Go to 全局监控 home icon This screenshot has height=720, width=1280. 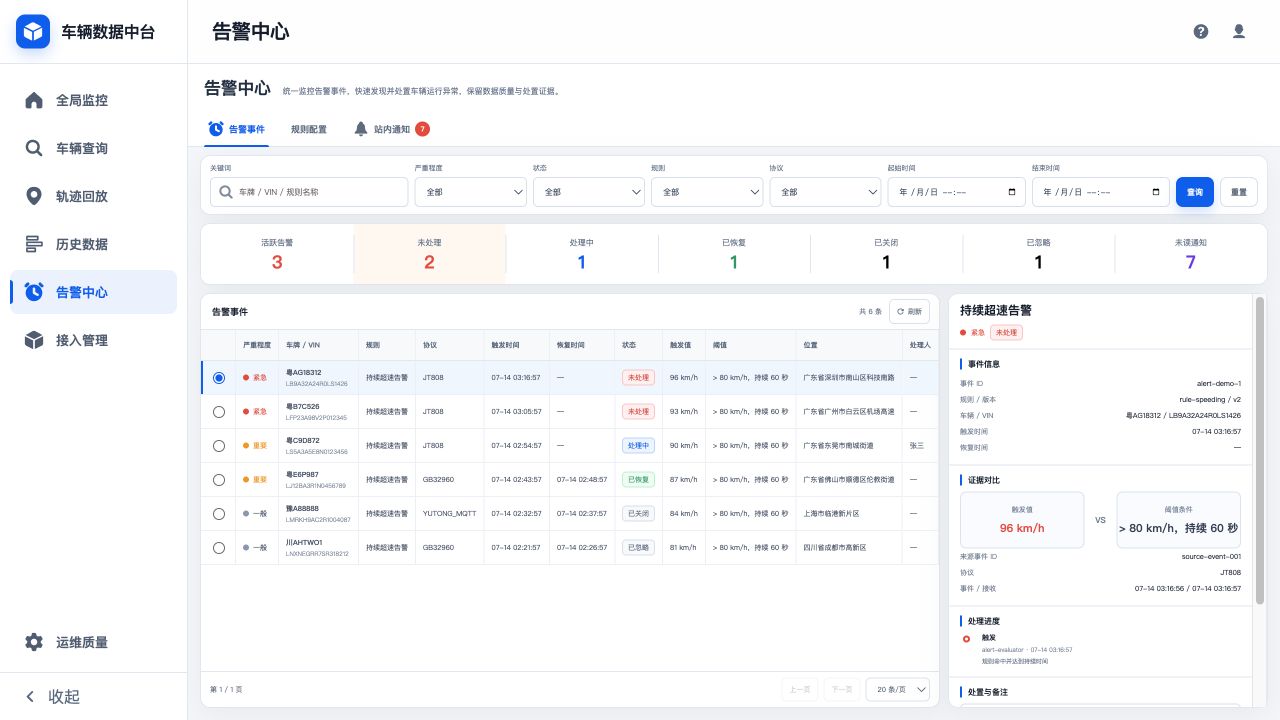click(x=34, y=100)
